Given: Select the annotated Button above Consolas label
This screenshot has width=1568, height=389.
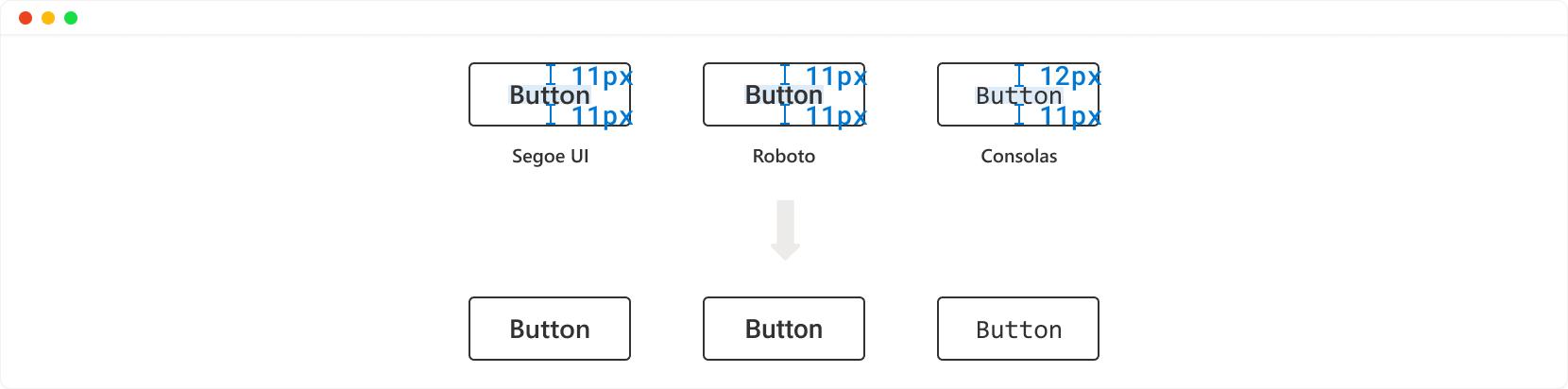Looking at the screenshot, I should click(1018, 94).
